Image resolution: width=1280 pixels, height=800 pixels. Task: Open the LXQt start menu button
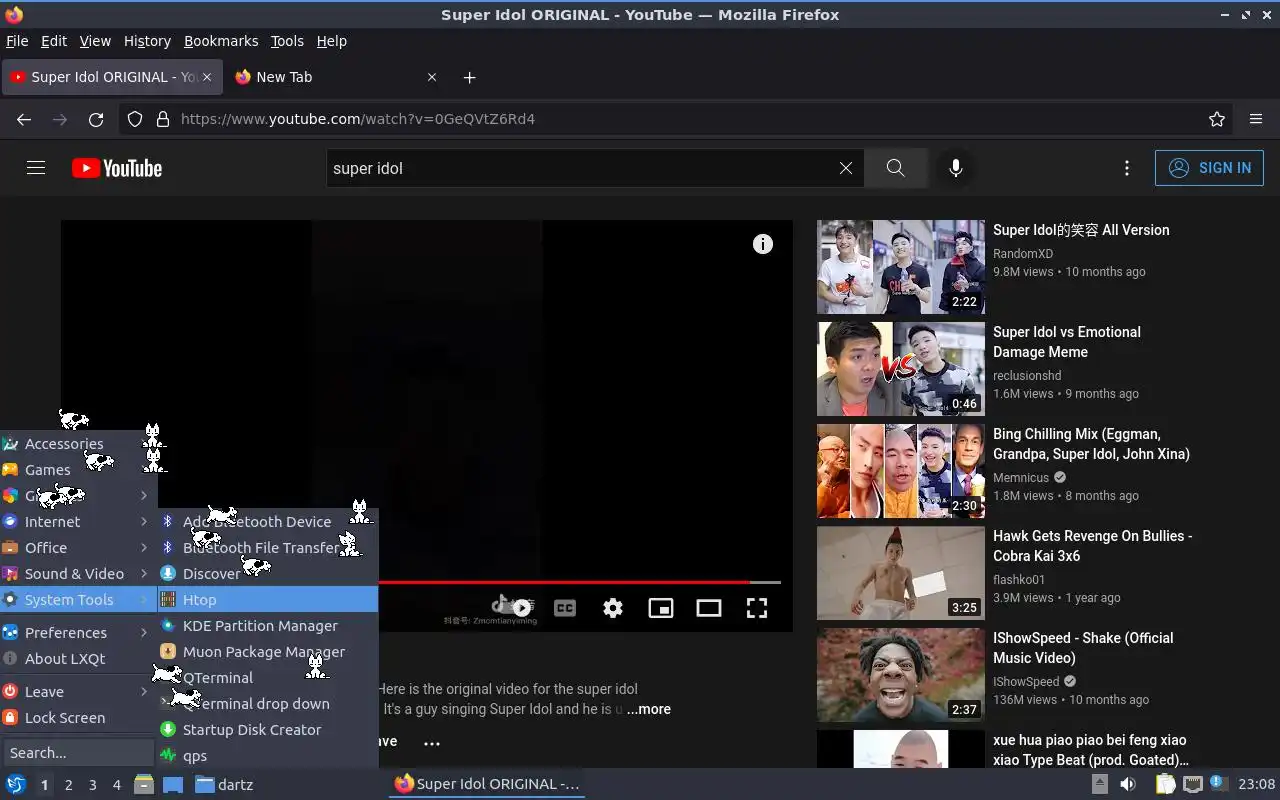(x=16, y=784)
